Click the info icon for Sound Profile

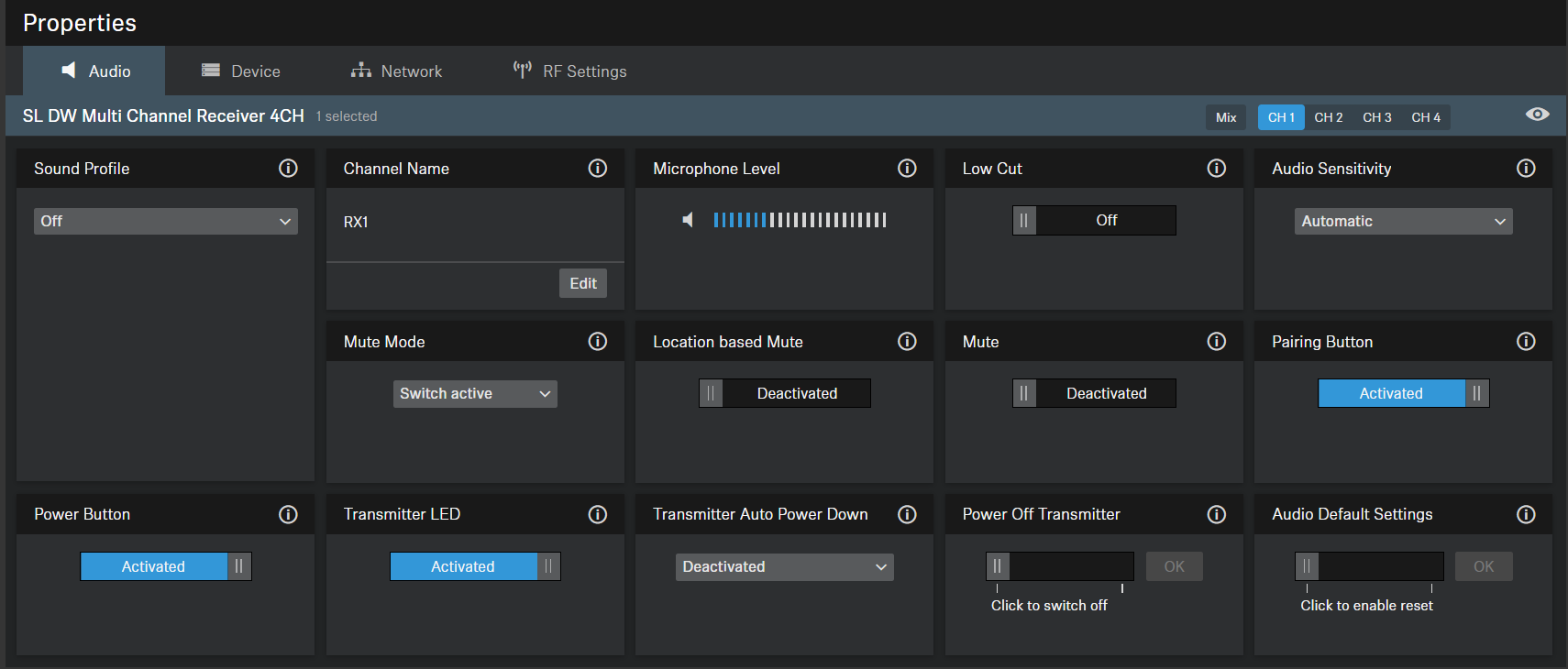(x=288, y=169)
